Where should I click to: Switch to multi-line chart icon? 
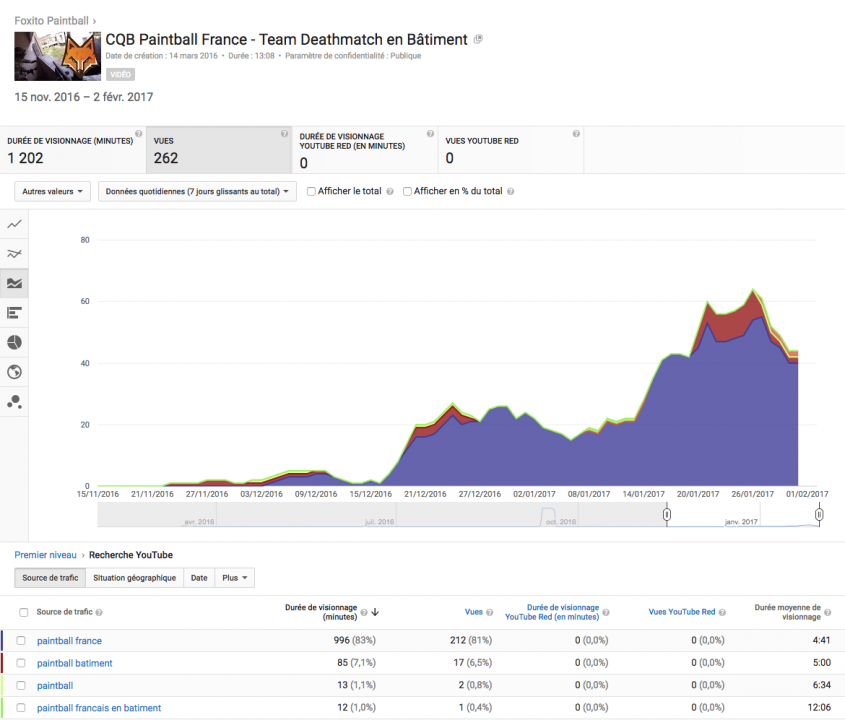tap(14, 254)
